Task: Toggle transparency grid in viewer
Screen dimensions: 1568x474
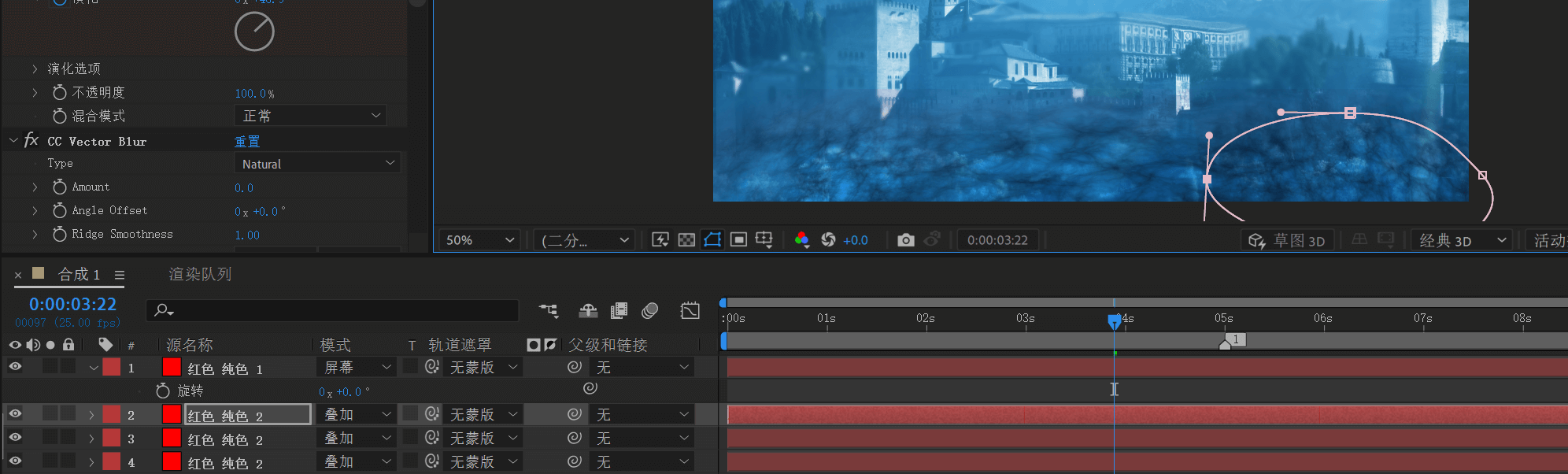Action: [686, 239]
